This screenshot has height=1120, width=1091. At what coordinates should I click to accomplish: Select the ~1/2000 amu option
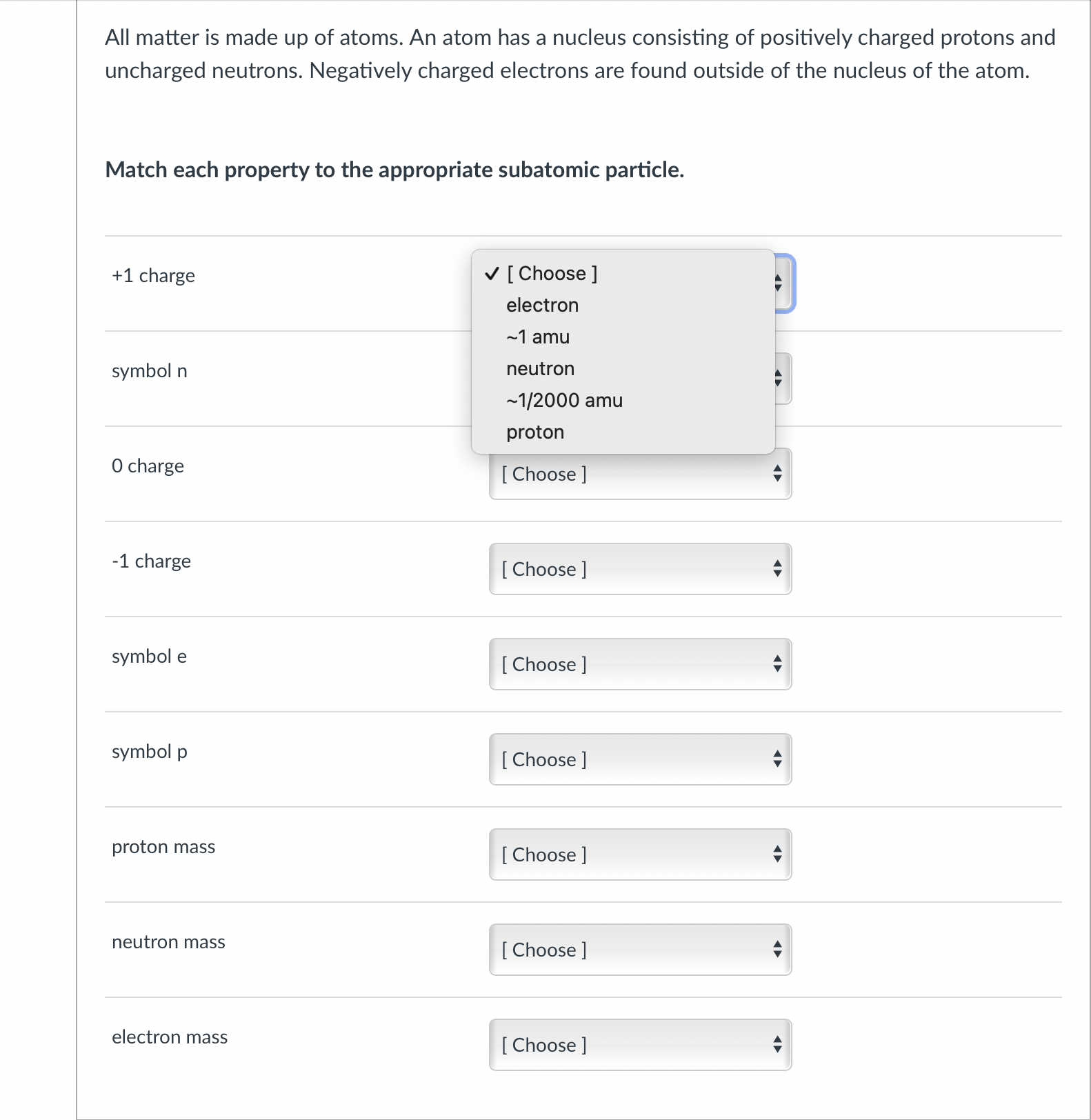tap(564, 401)
